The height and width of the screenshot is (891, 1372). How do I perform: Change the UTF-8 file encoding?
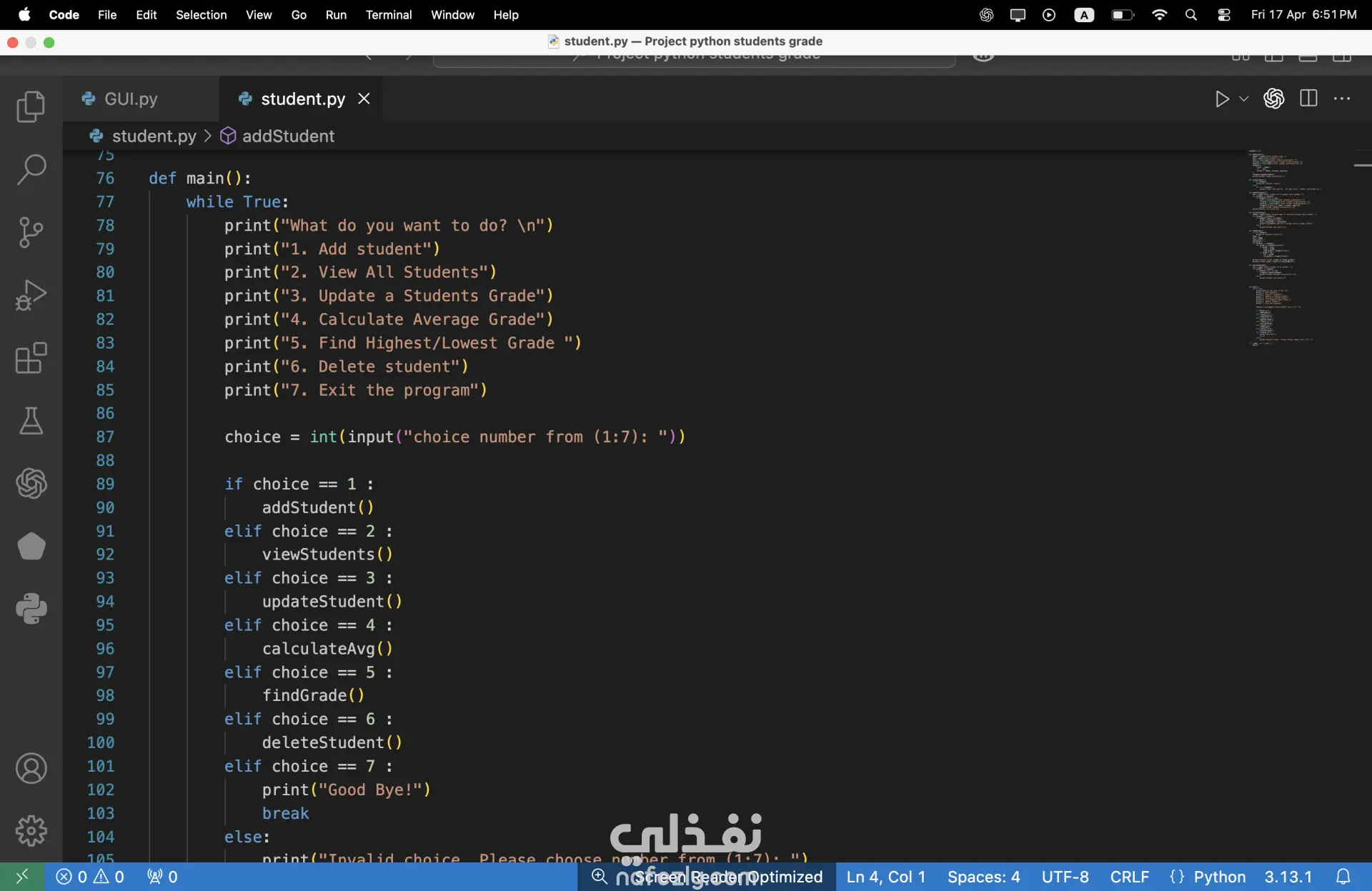point(1065,877)
